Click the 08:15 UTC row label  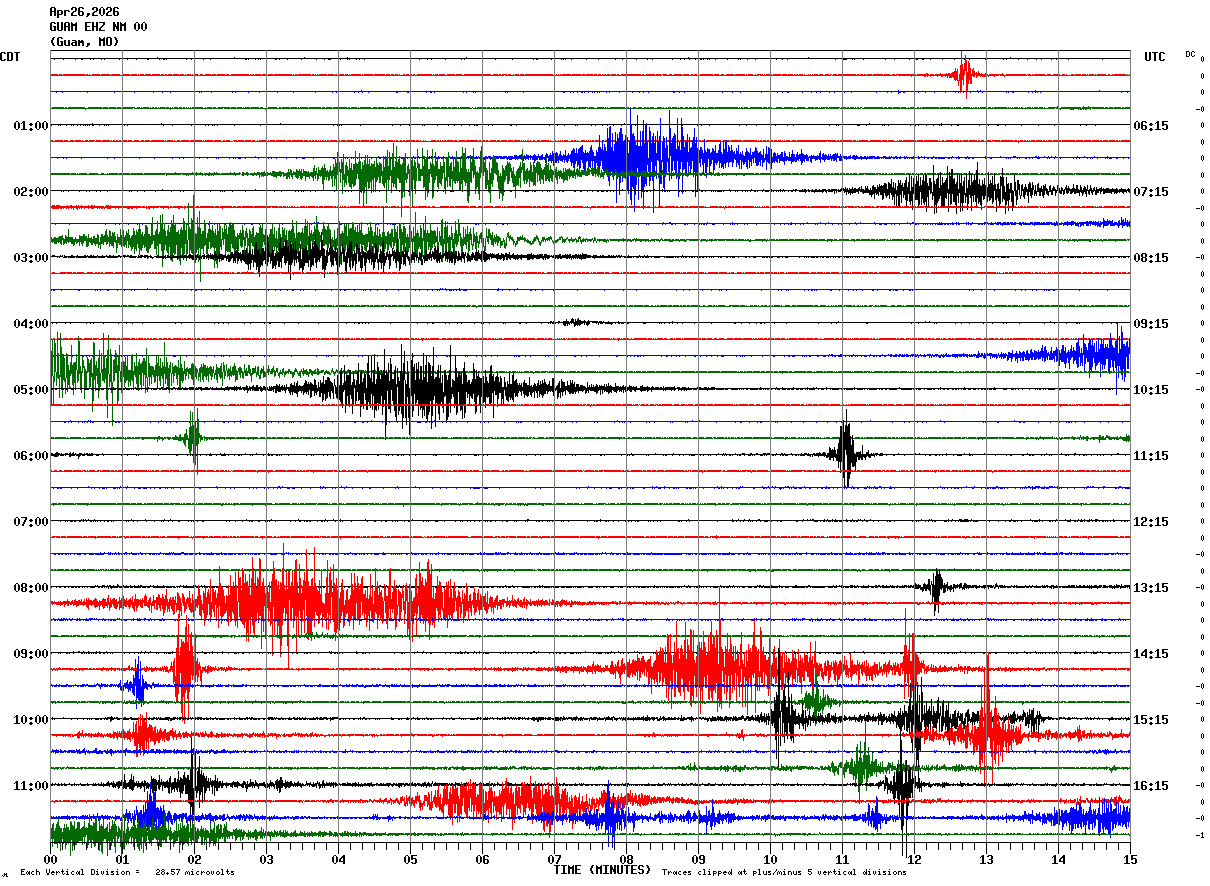tap(1151, 258)
